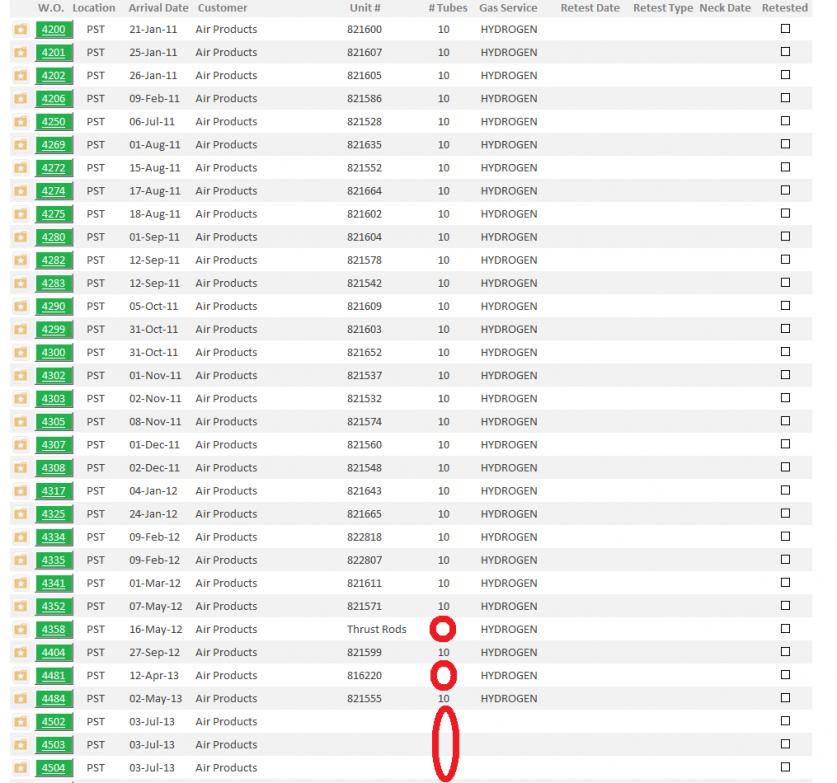Click the Location column header
Image resolution: width=837 pixels, height=783 pixels.
click(x=94, y=8)
